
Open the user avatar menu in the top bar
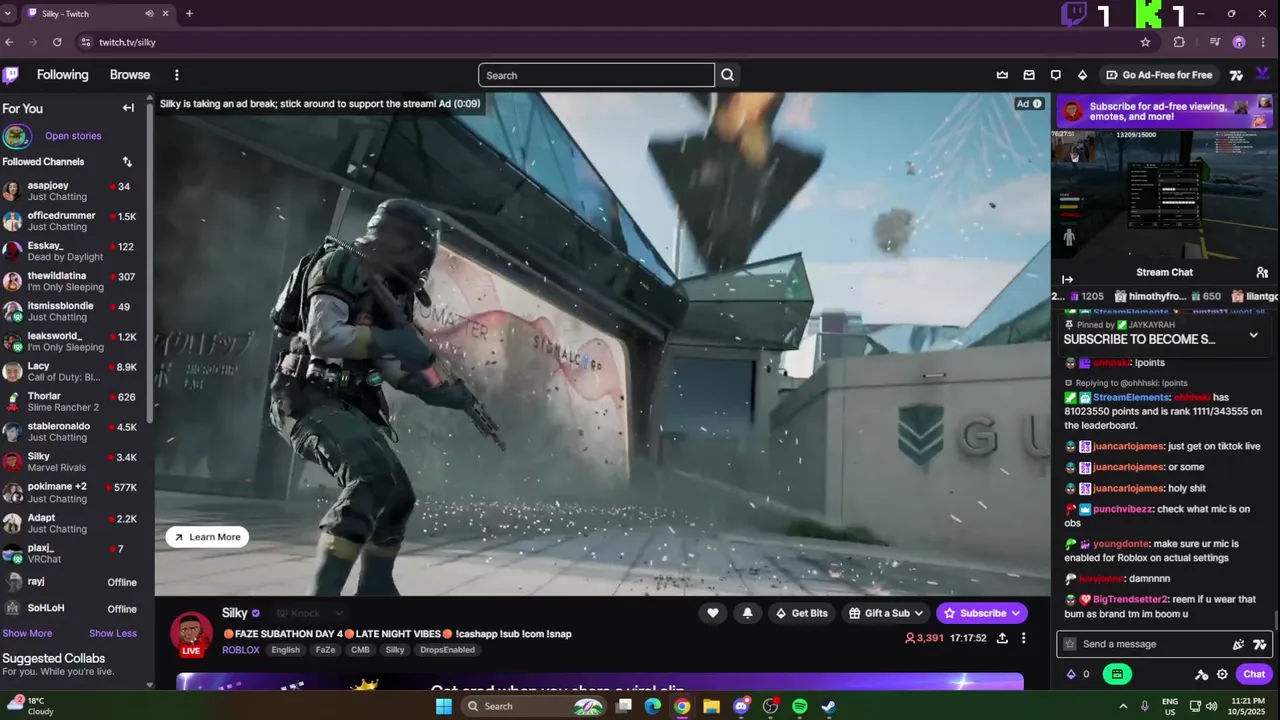click(1263, 74)
